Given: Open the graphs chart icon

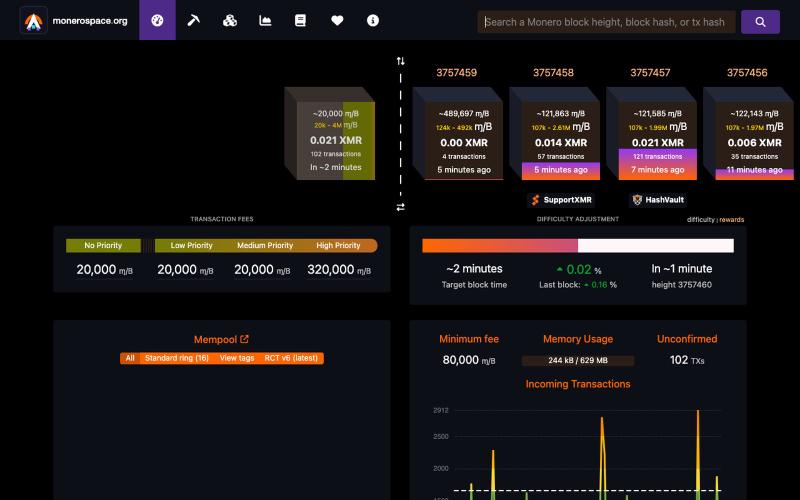Looking at the screenshot, I should coord(265,20).
